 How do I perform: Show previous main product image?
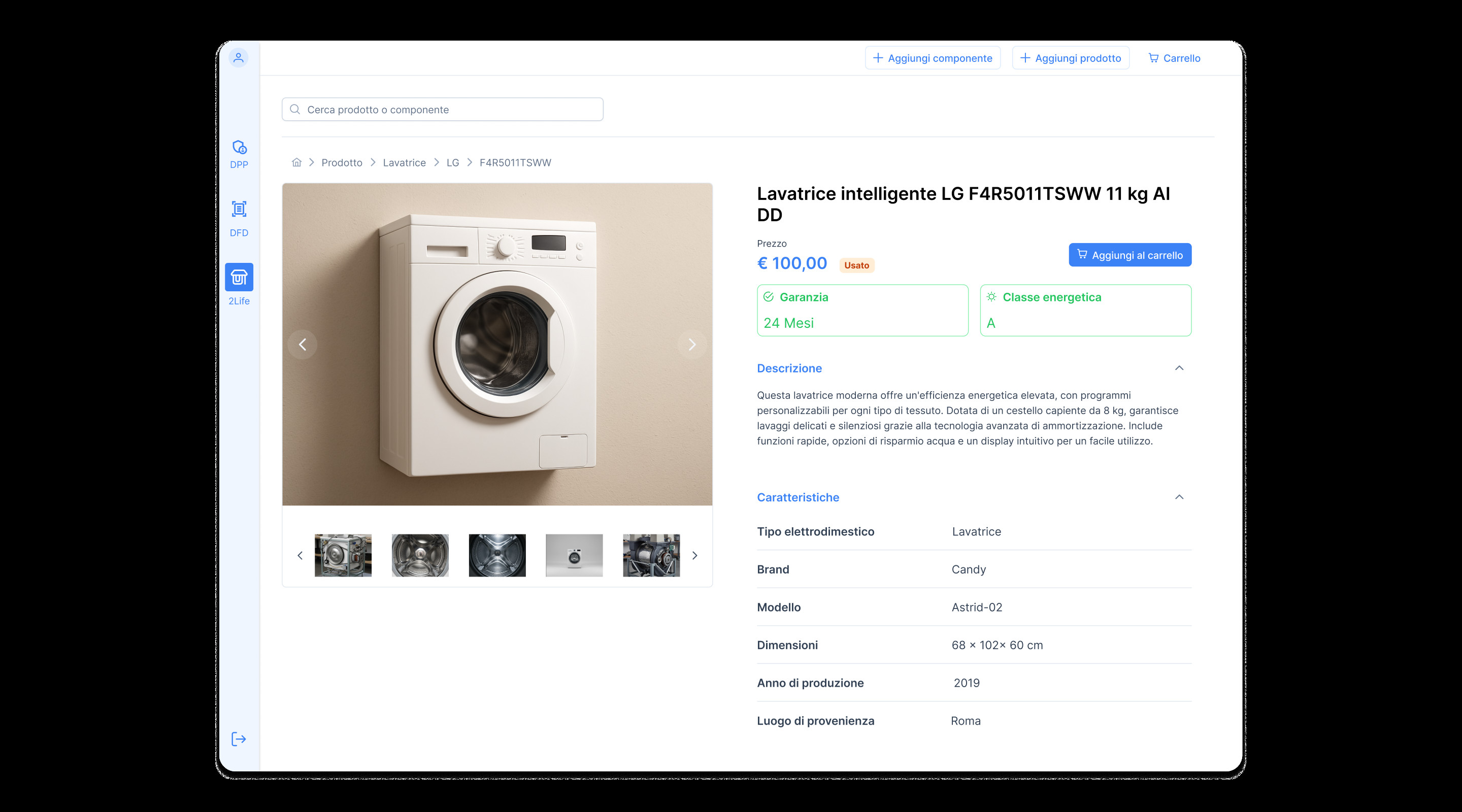click(x=303, y=345)
